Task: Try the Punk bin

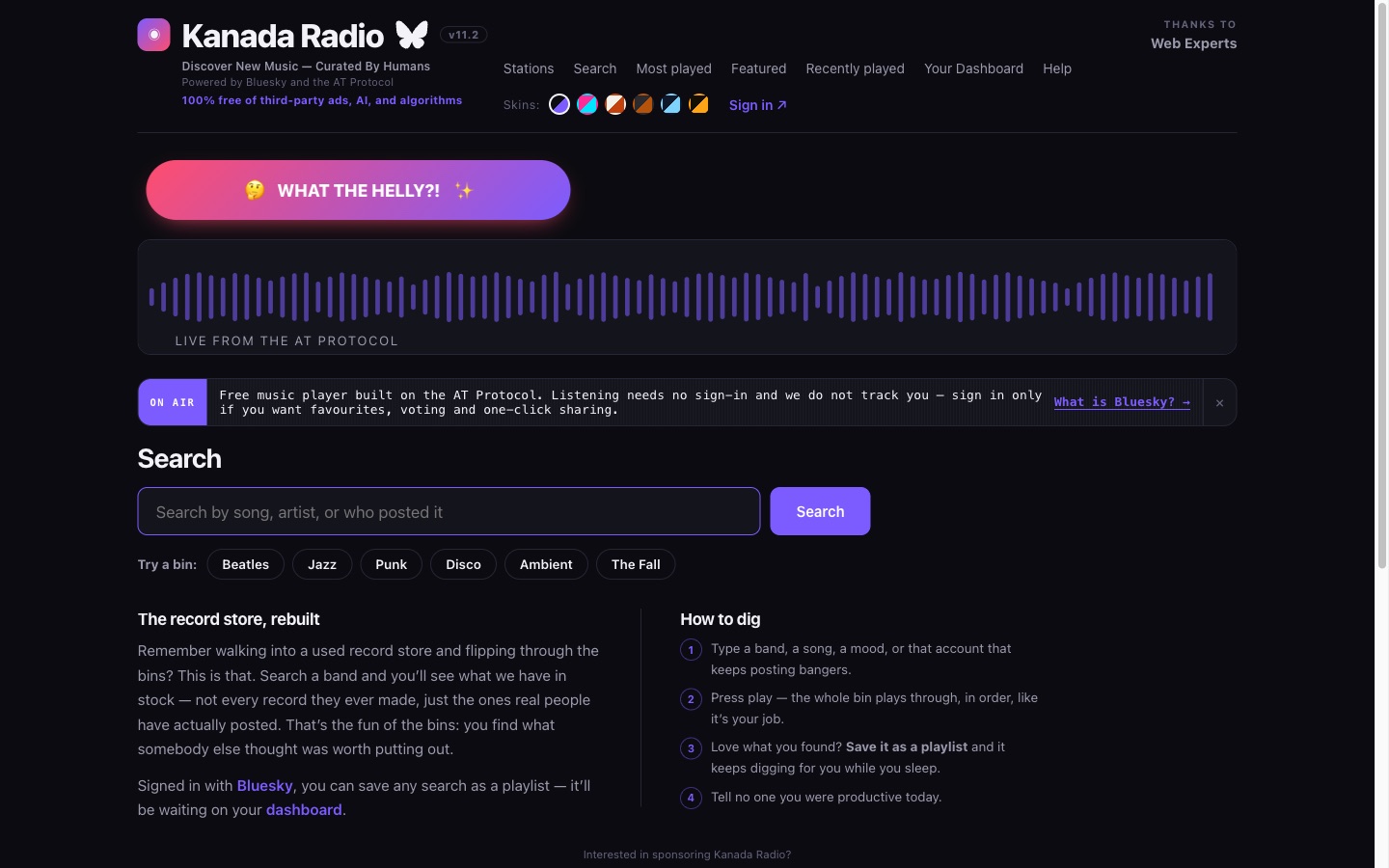Action: [391, 564]
